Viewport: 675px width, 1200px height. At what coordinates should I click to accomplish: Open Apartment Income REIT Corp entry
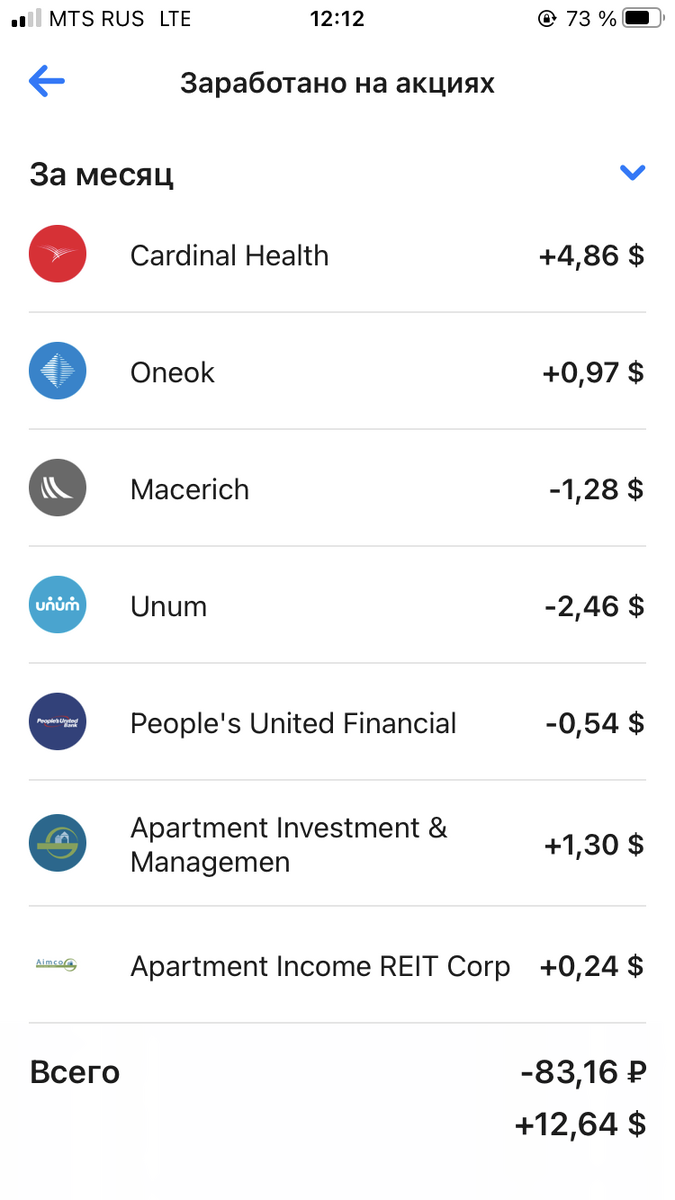(x=337, y=965)
